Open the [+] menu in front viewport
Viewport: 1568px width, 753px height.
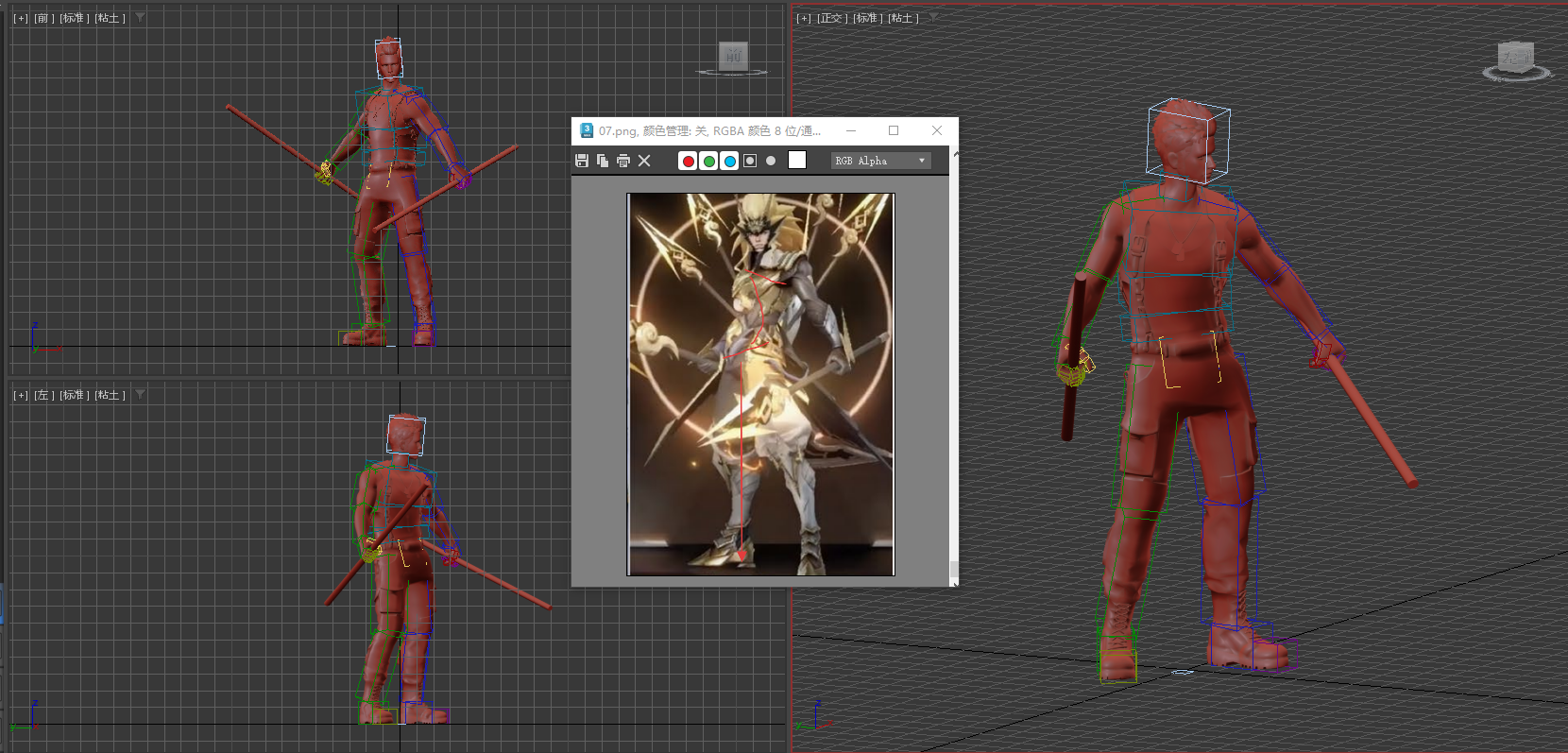tap(21, 18)
